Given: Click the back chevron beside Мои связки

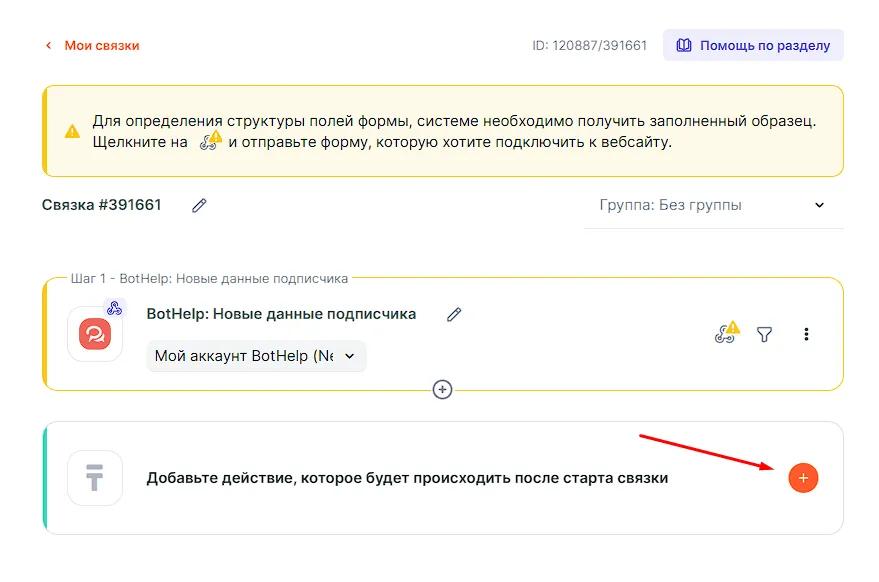Looking at the screenshot, I should tap(47, 46).
